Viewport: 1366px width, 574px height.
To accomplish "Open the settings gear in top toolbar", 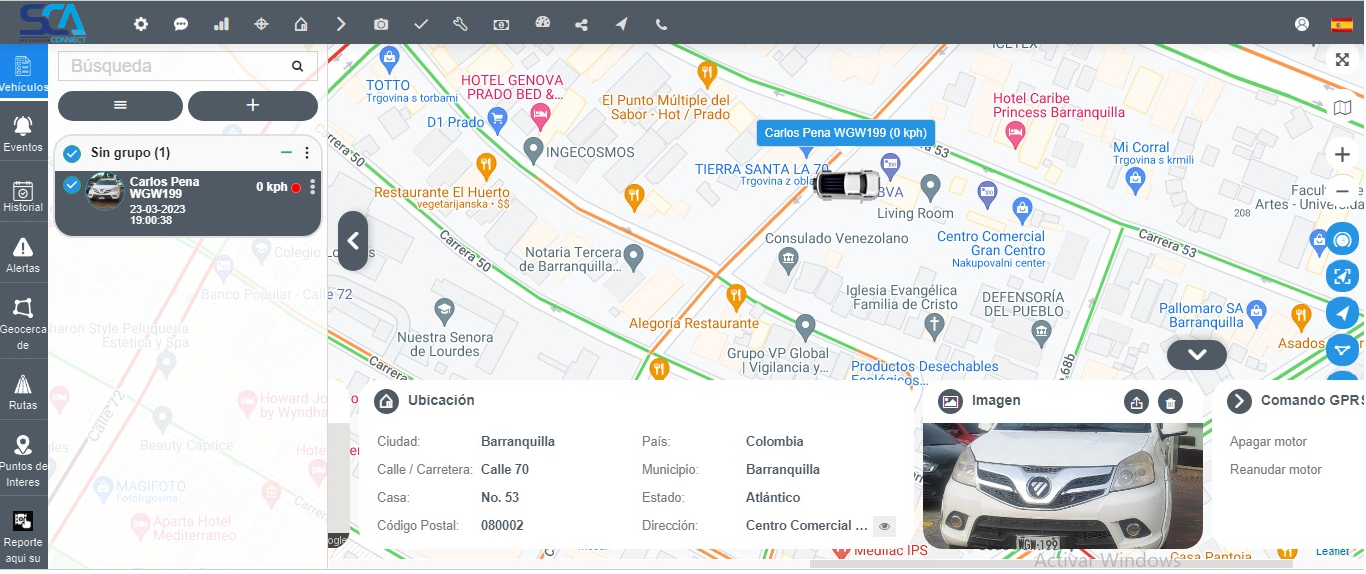I will [x=141, y=24].
